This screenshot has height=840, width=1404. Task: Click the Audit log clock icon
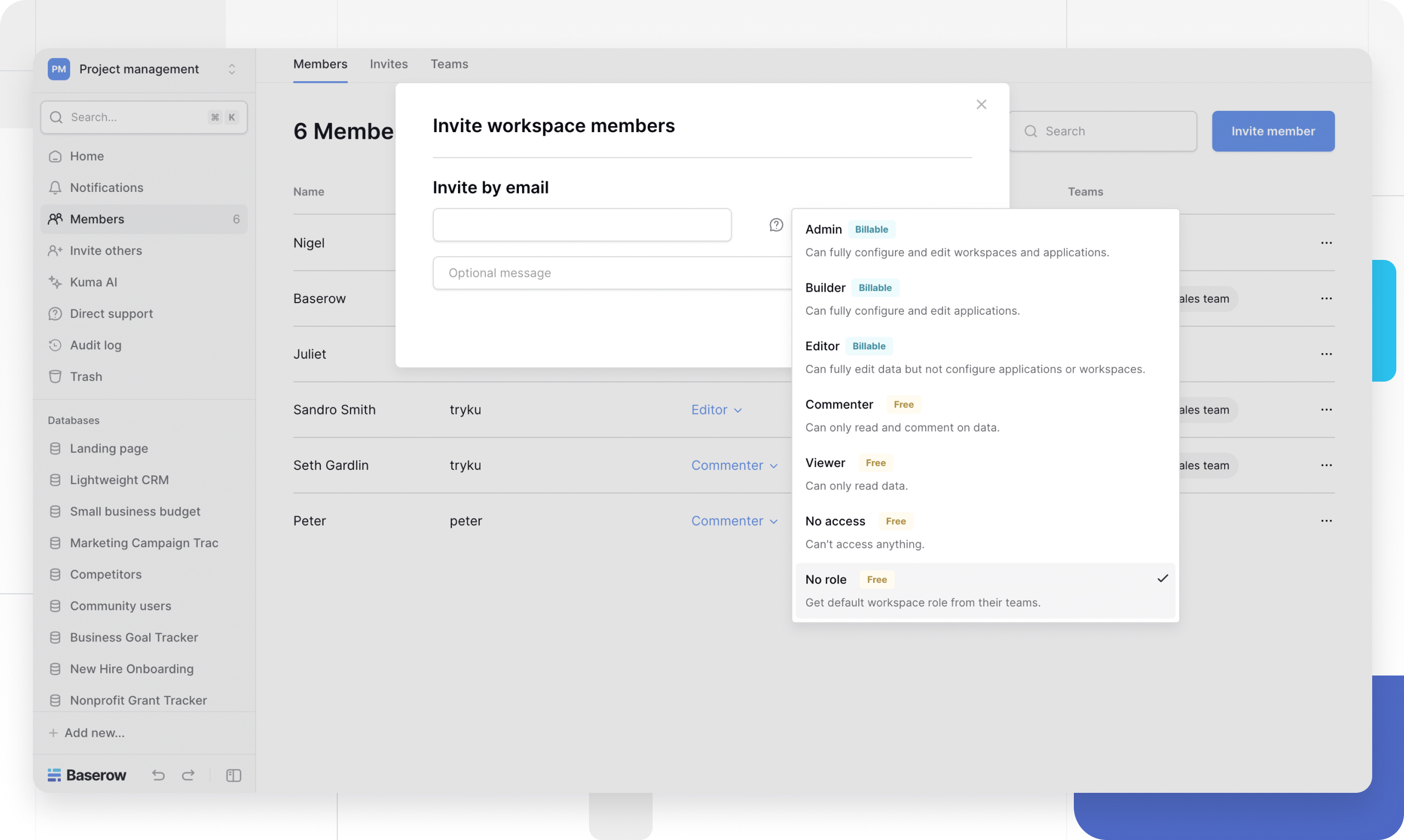(x=55, y=345)
